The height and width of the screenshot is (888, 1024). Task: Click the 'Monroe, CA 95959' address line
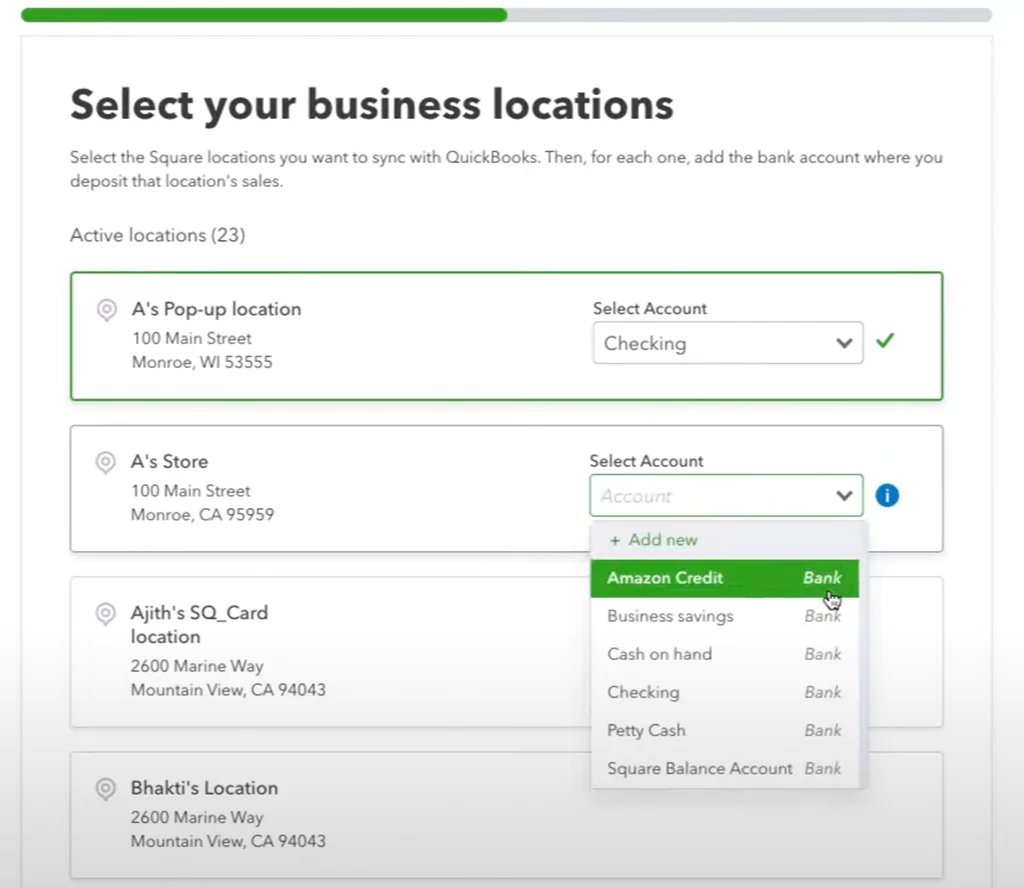(202, 515)
